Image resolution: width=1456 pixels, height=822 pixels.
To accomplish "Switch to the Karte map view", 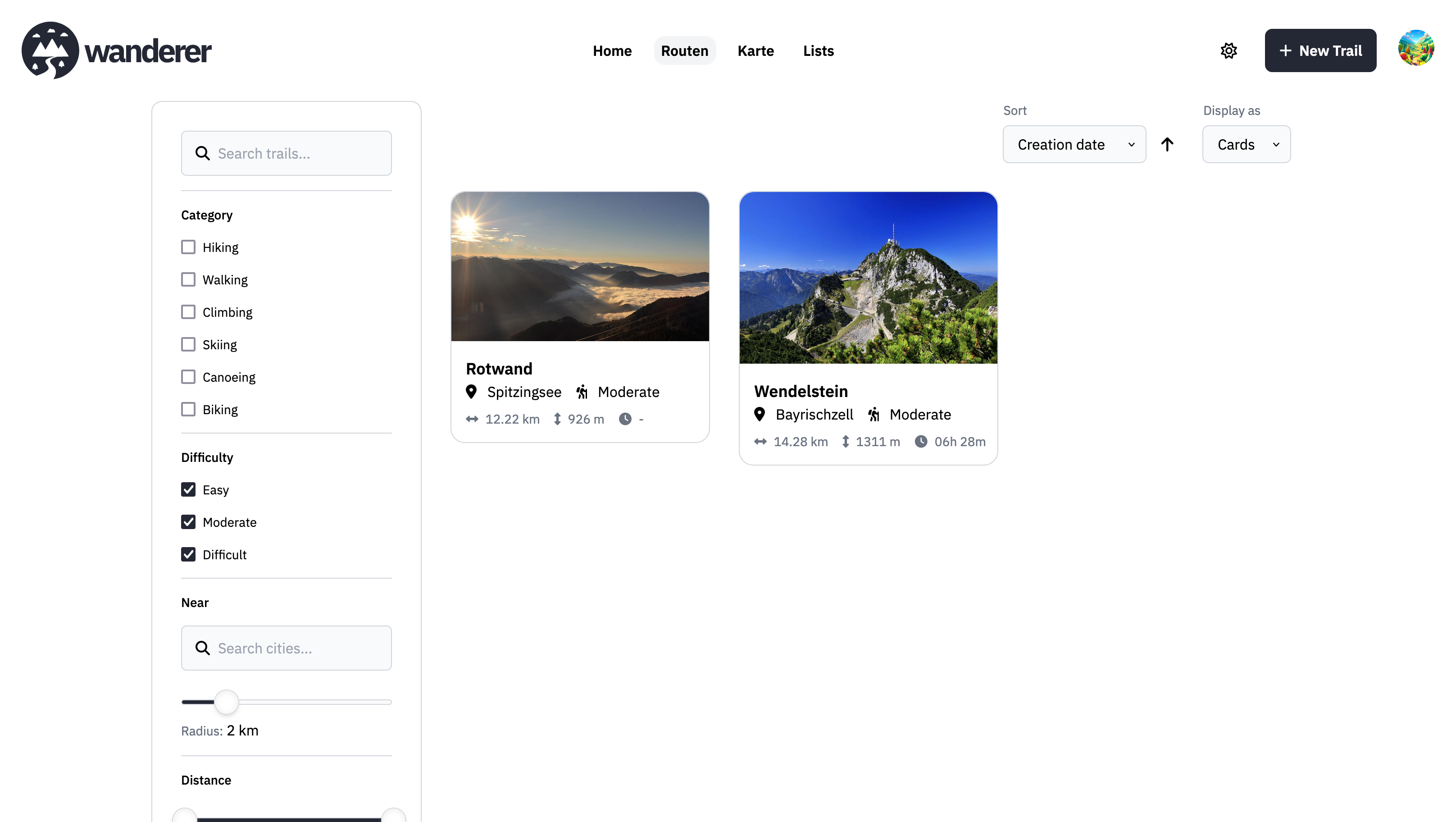I will 755,51.
